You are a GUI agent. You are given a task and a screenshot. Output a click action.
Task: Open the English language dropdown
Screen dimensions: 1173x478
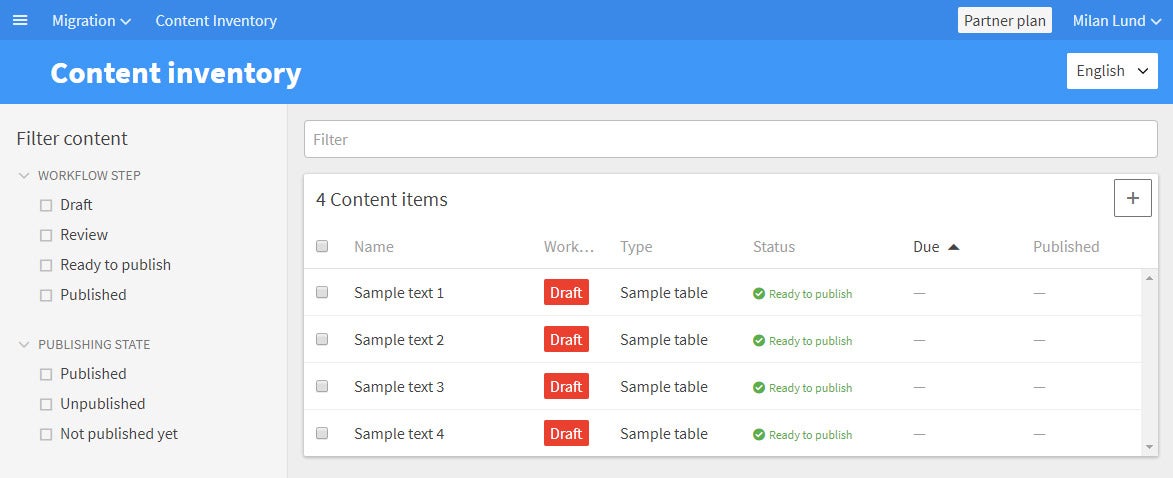[x=1112, y=71]
